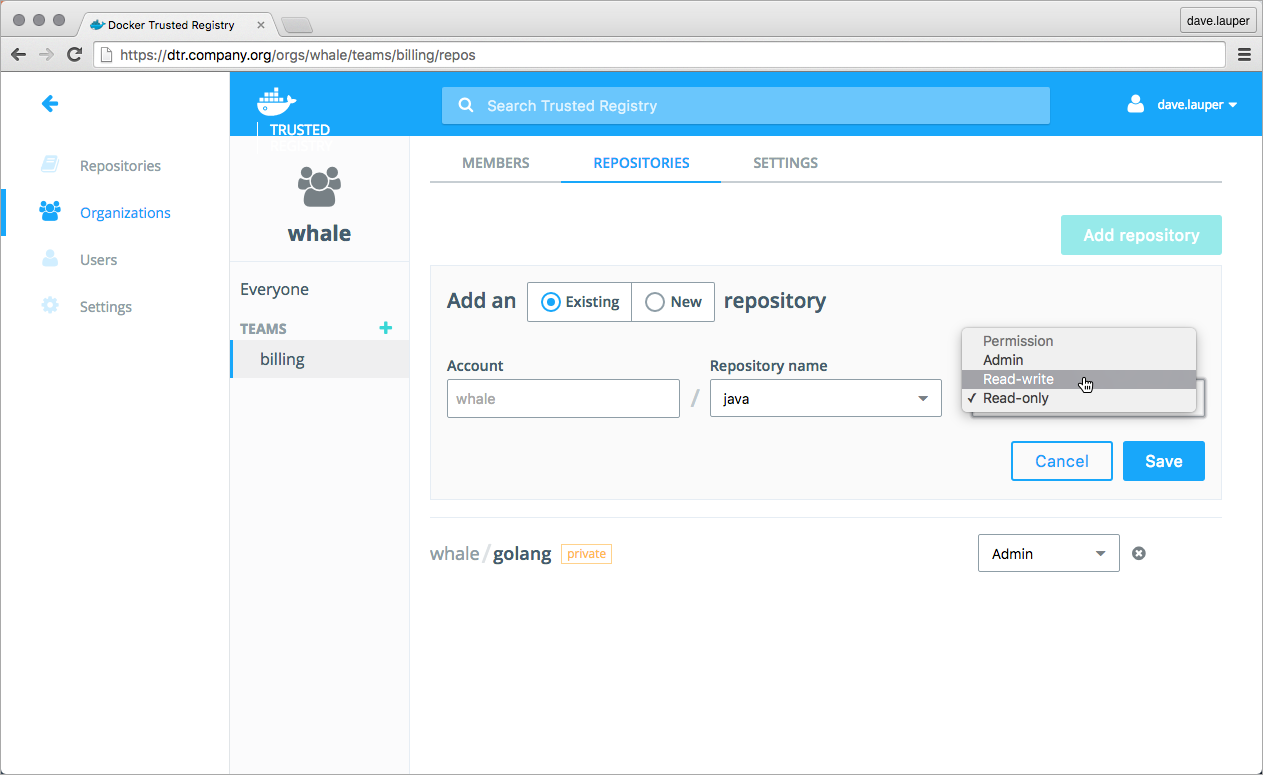Click the plus icon next to TEAMS
The image size is (1263, 775).
point(386,328)
